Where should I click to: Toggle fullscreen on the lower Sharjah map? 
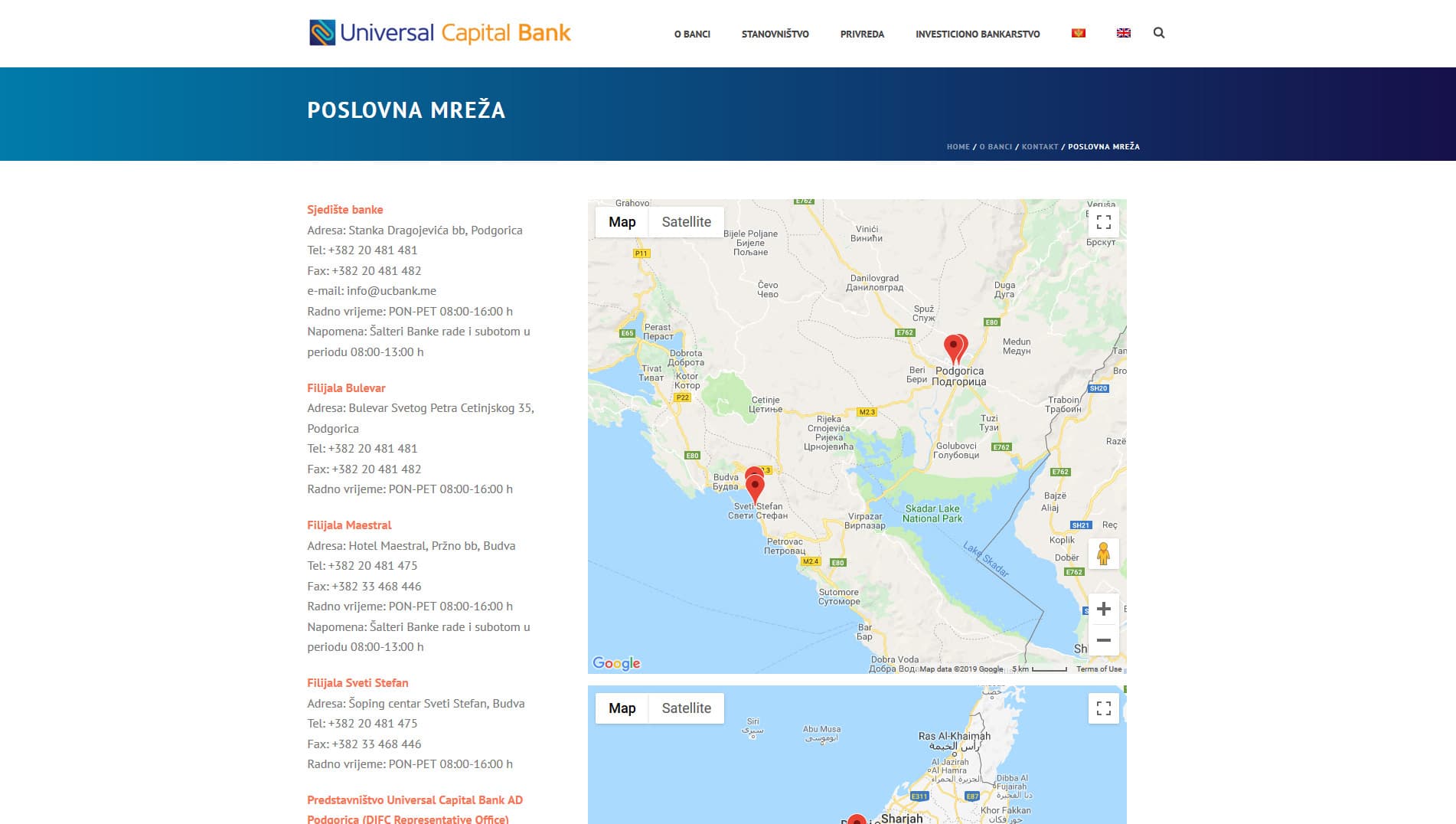tap(1104, 708)
